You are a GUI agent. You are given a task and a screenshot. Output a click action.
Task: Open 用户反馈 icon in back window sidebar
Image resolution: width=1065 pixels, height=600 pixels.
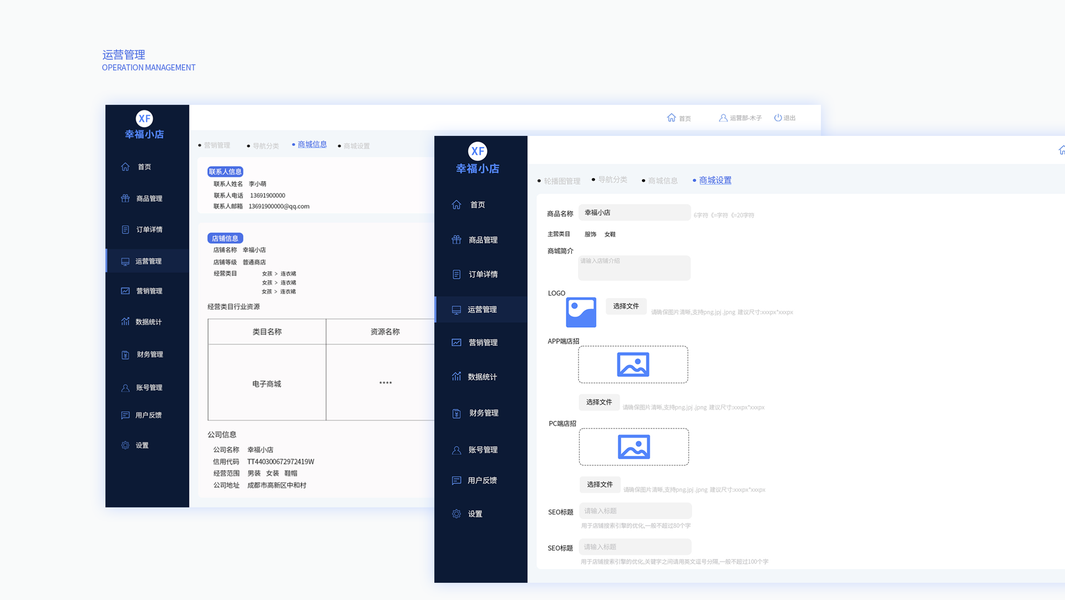click(x=125, y=415)
